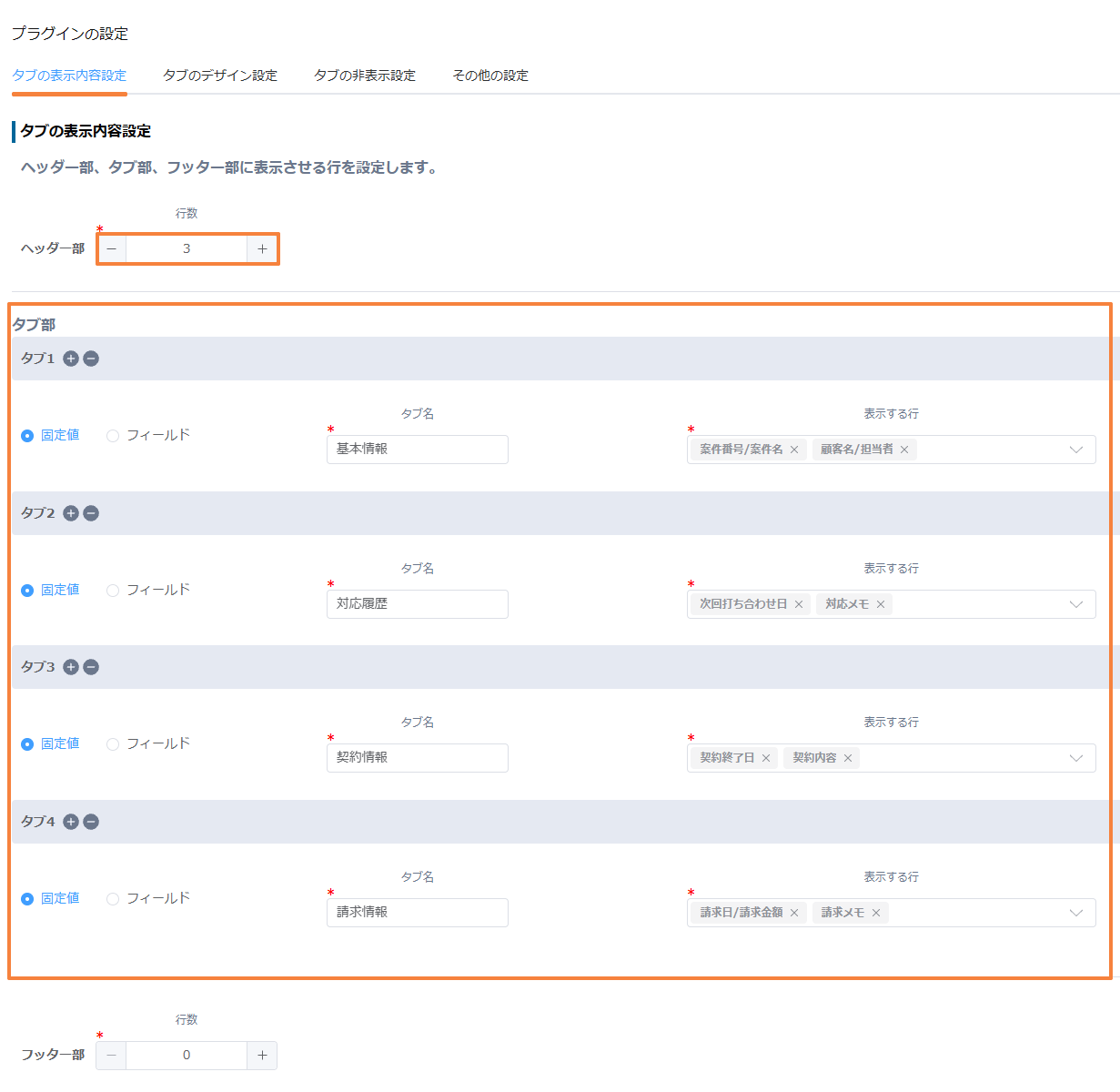The height and width of the screenshot is (1092, 1120).
Task: Increase ヘッダー部 row count
Action: tap(262, 248)
